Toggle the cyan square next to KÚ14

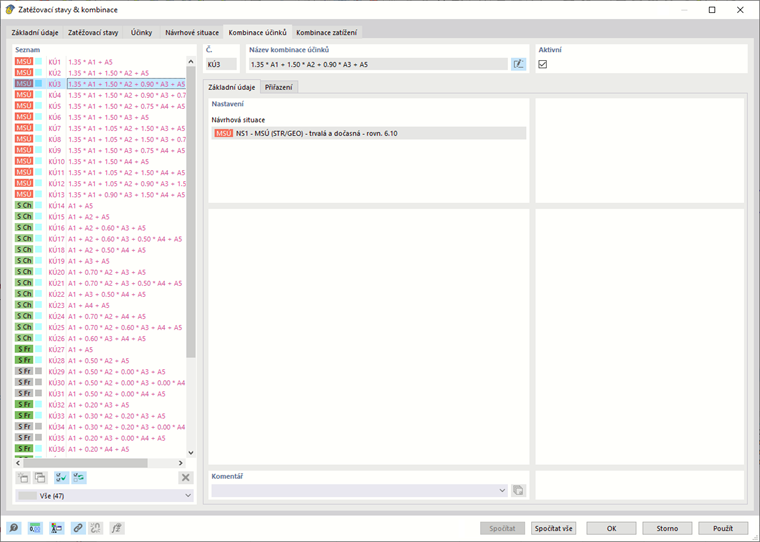[38, 206]
